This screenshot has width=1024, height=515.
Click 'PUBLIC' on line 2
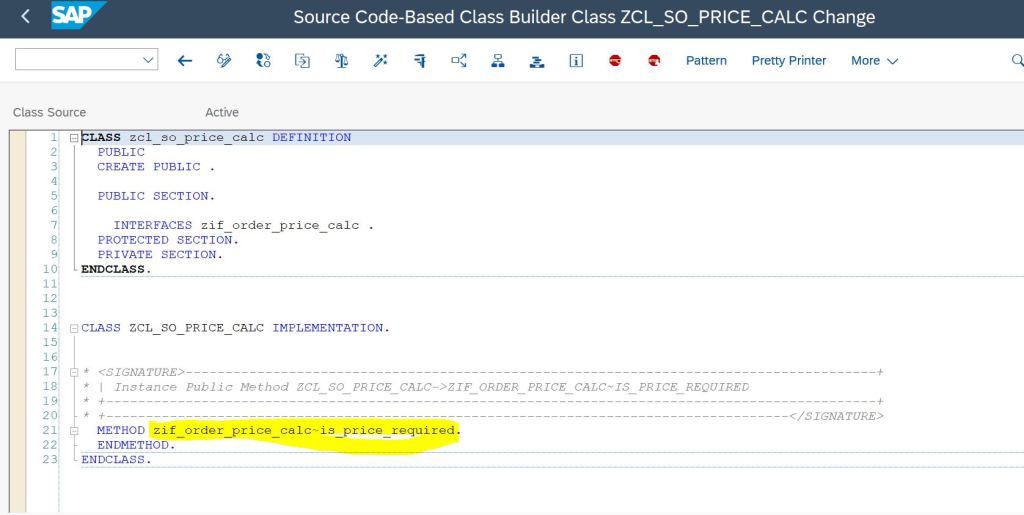(121, 152)
